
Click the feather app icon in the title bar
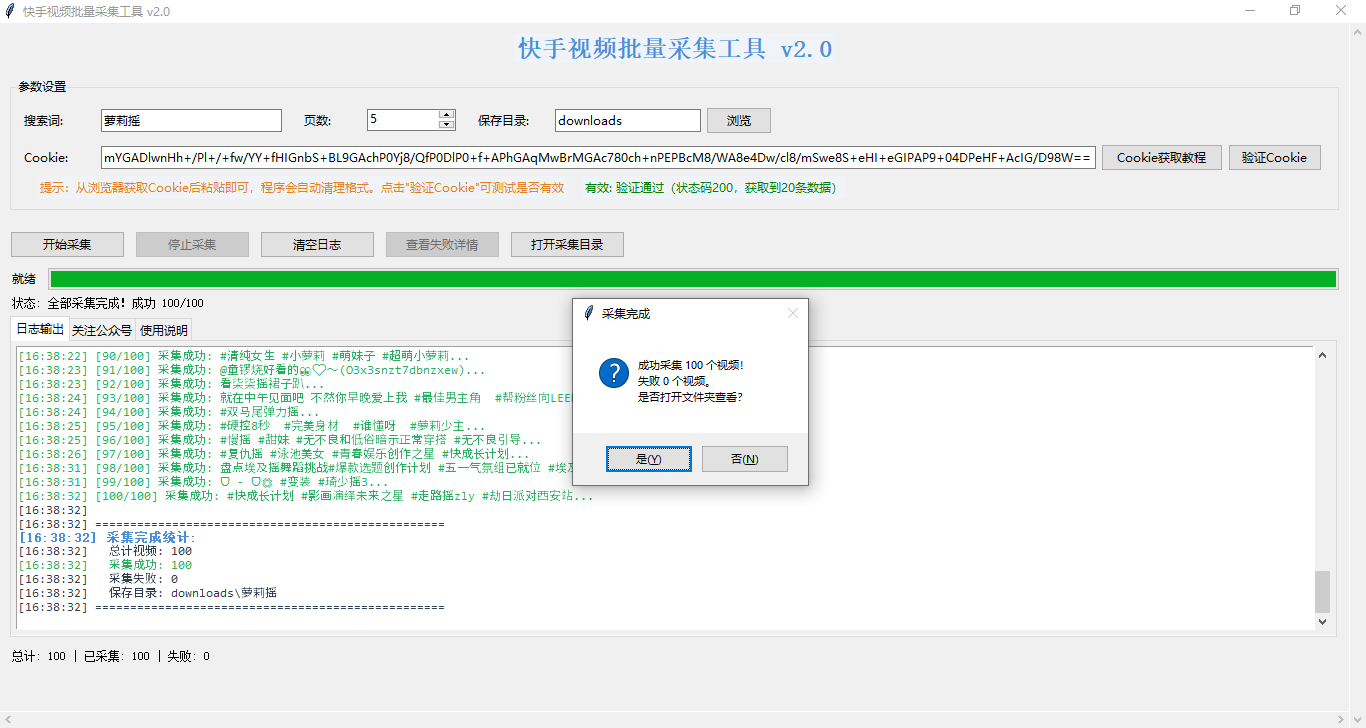click(10, 11)
